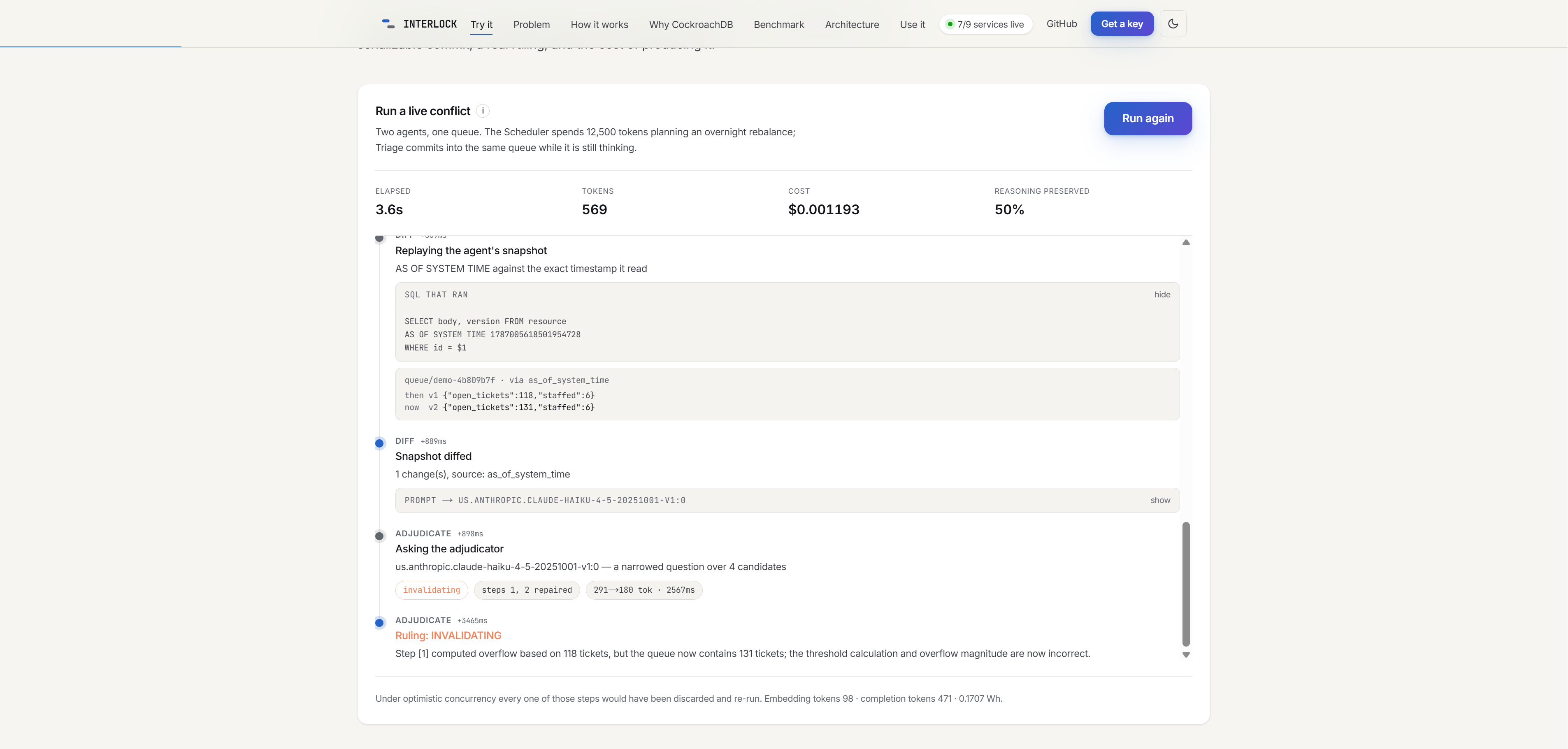This screenshot has width=1568, height=749.
Task: Open the Try it nav tab
Action: [481, 24]
